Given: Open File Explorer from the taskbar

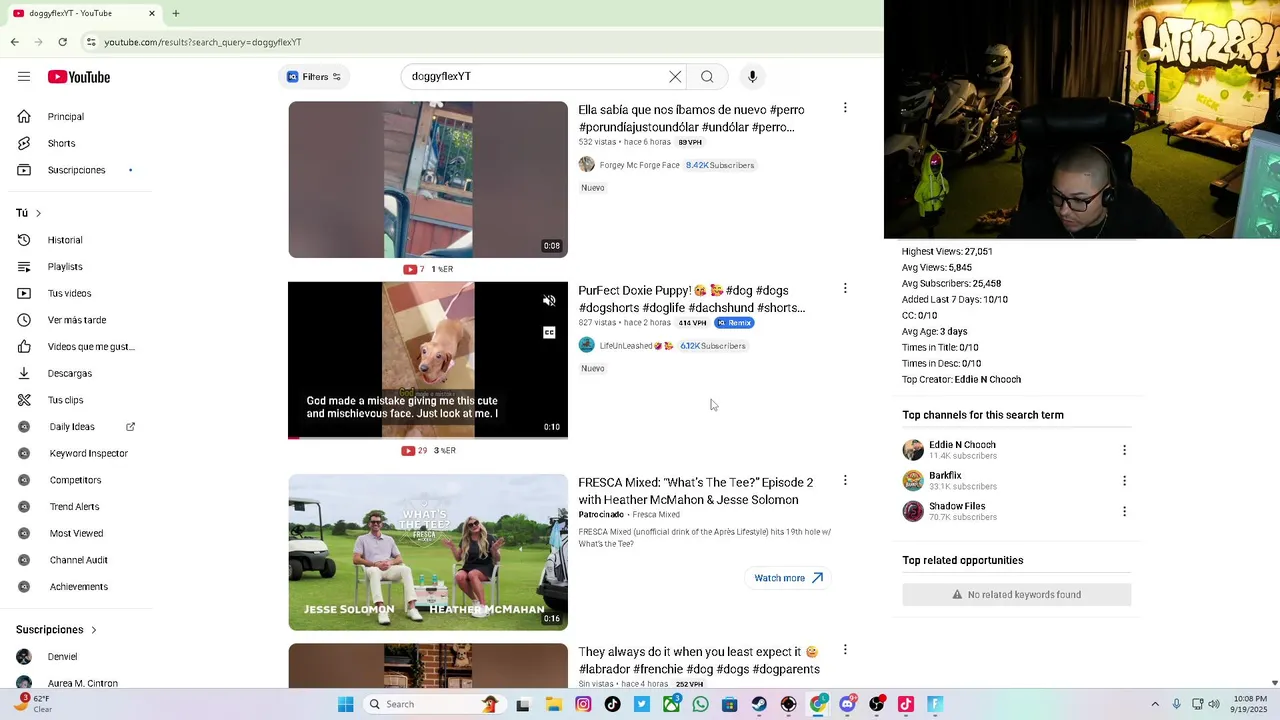Looking at the screenshot, I should click(x=553, y=704).
